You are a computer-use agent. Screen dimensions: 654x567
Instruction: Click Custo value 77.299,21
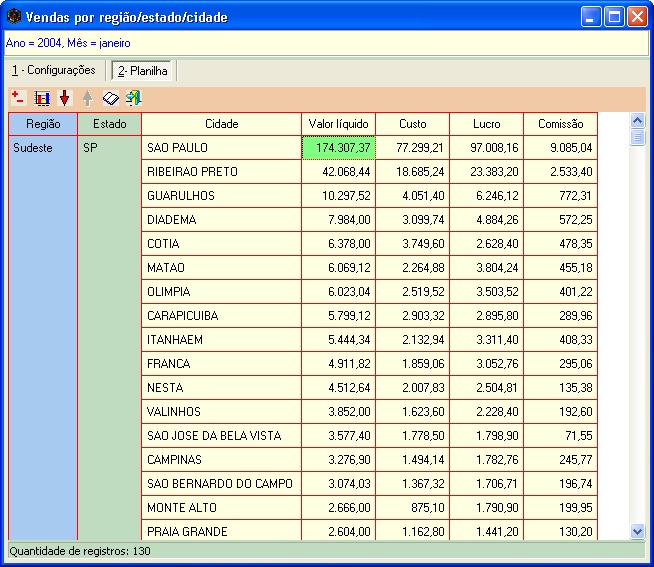[x=413, y=148]
